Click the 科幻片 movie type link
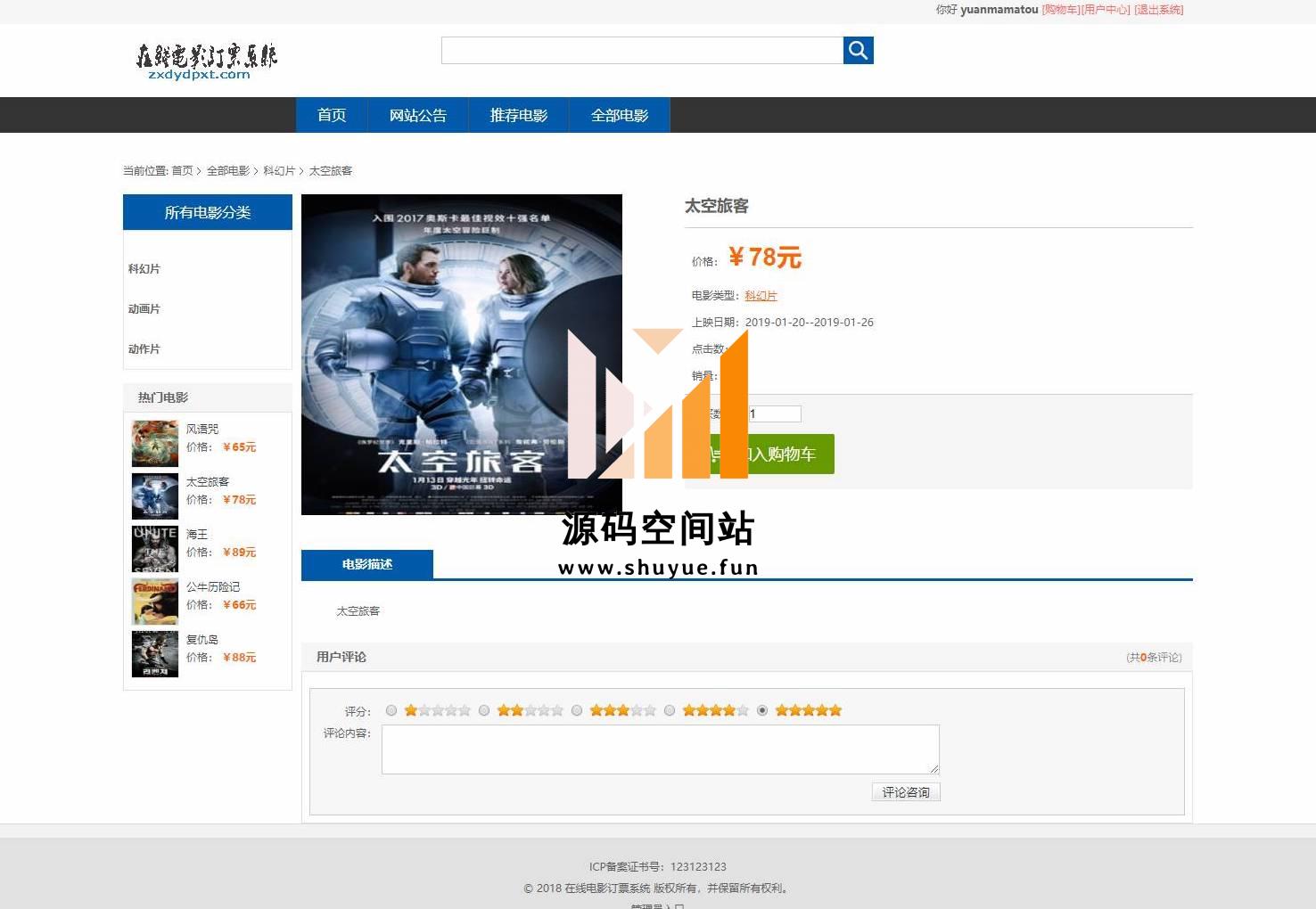The height and width of the screenshot is (909, 1316). tap(761, 296)
